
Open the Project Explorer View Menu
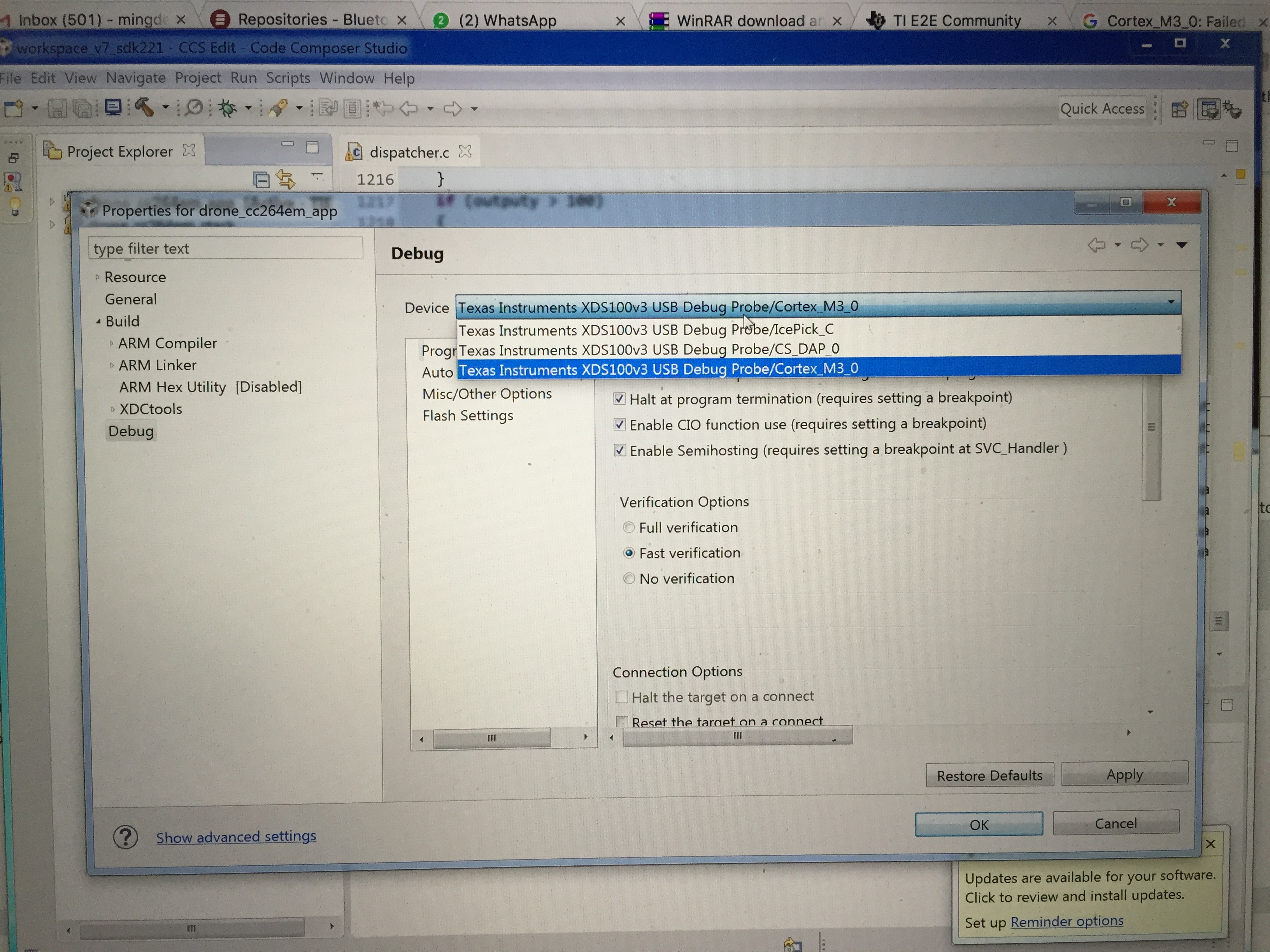click(317, 176)
